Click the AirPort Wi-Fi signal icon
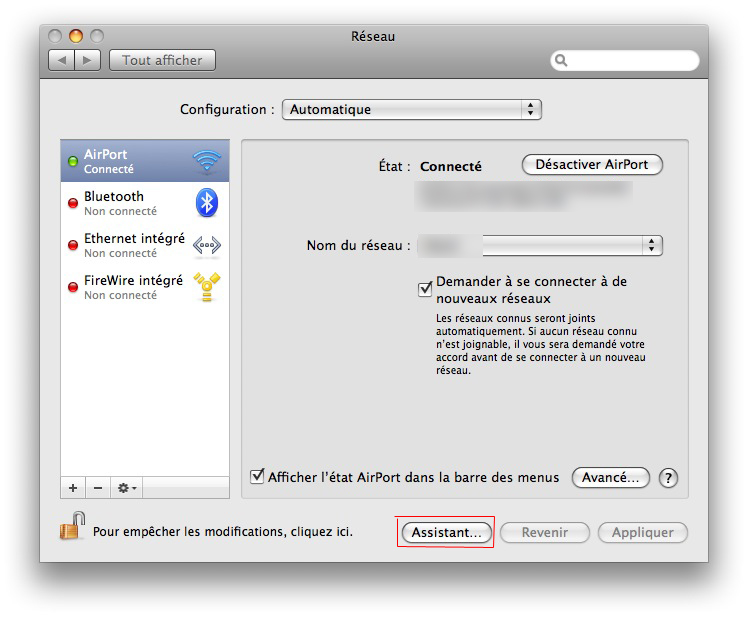This screenshot has width=748, height=617. [207, 160]
